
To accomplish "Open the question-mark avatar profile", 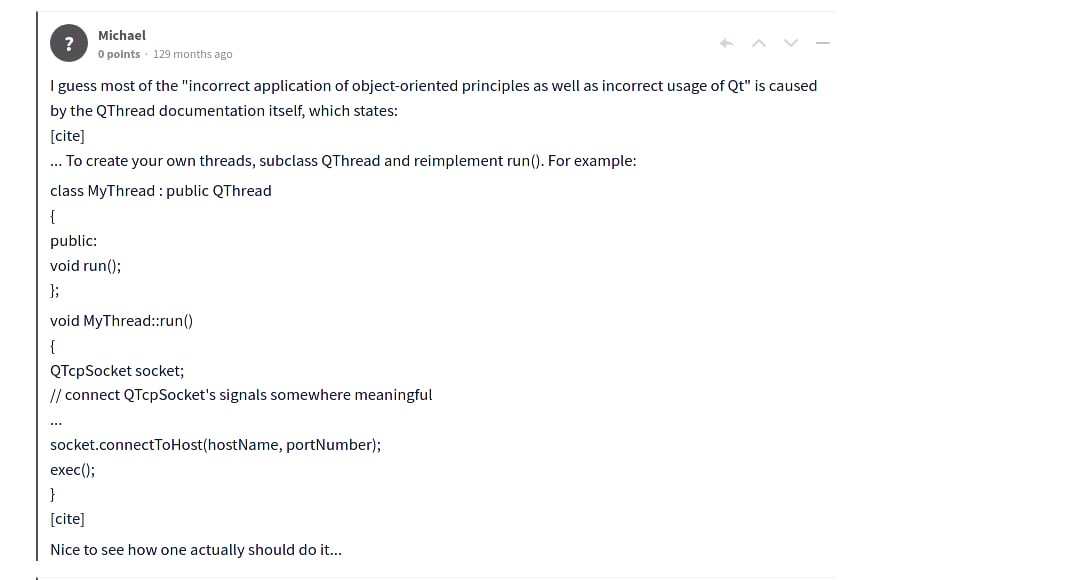I will coord(69,43).
